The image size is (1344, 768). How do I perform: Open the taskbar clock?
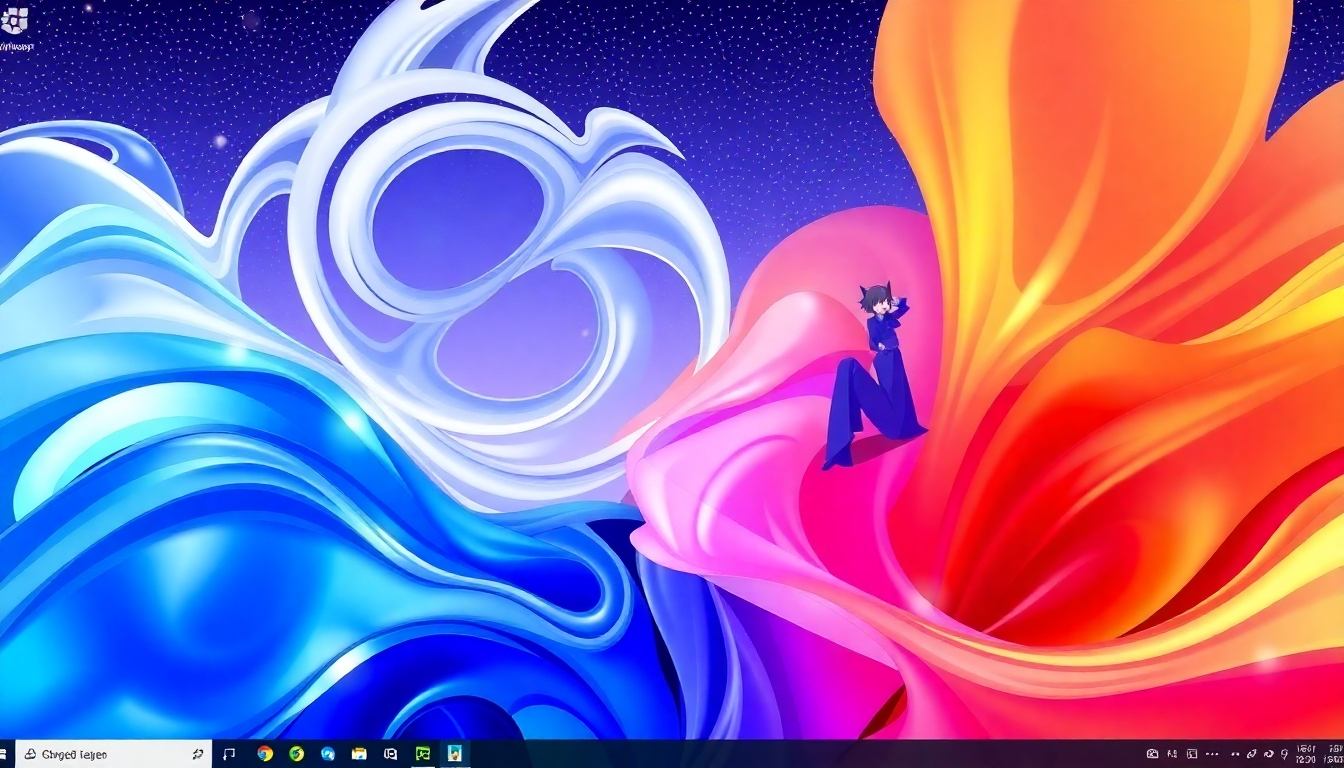coord(1305,754)
